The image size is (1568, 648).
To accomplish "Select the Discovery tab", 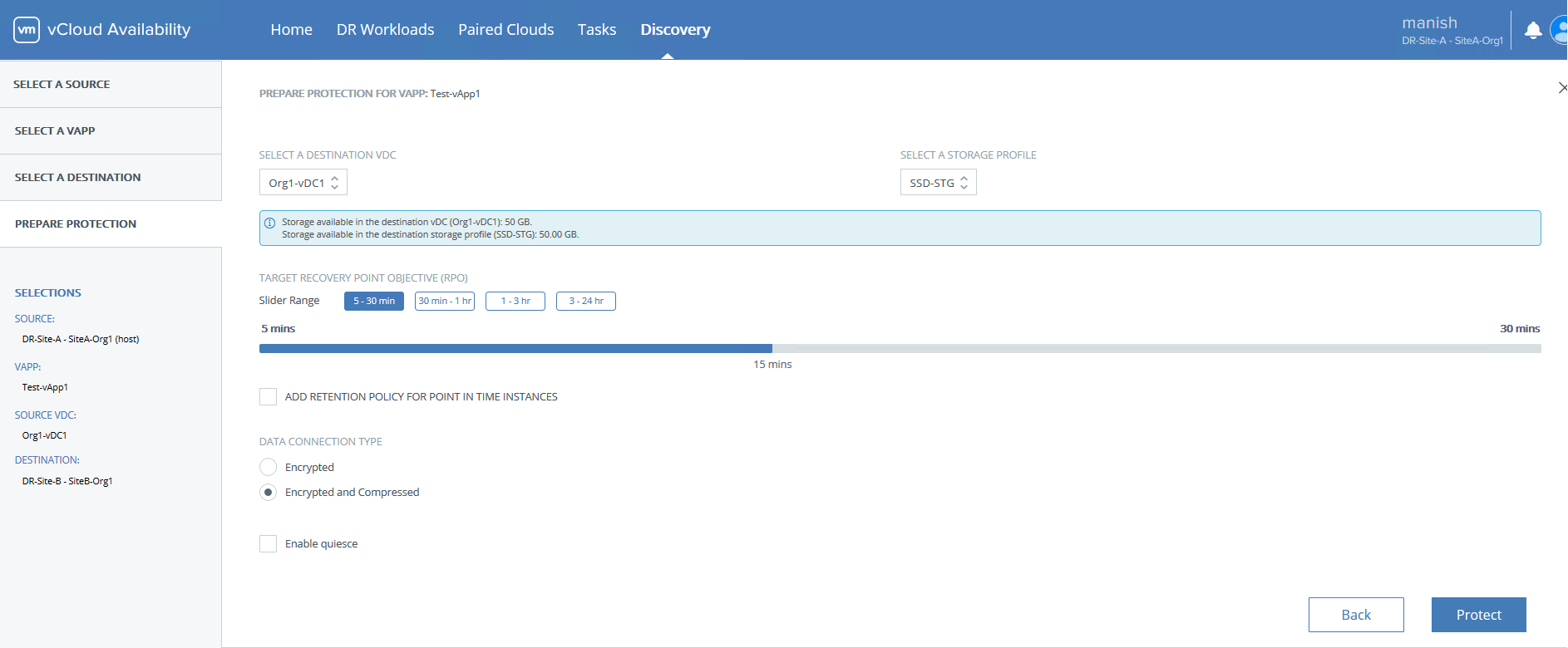I will click(675, 30).
